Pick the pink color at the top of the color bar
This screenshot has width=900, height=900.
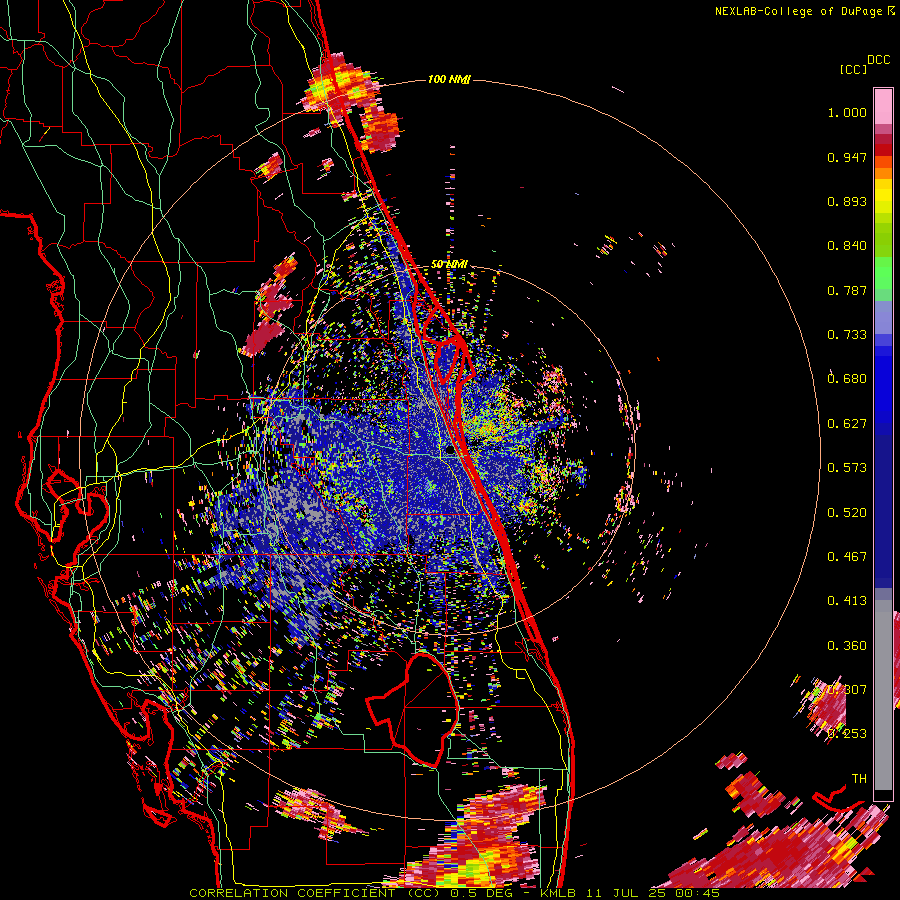click(883, 106)
